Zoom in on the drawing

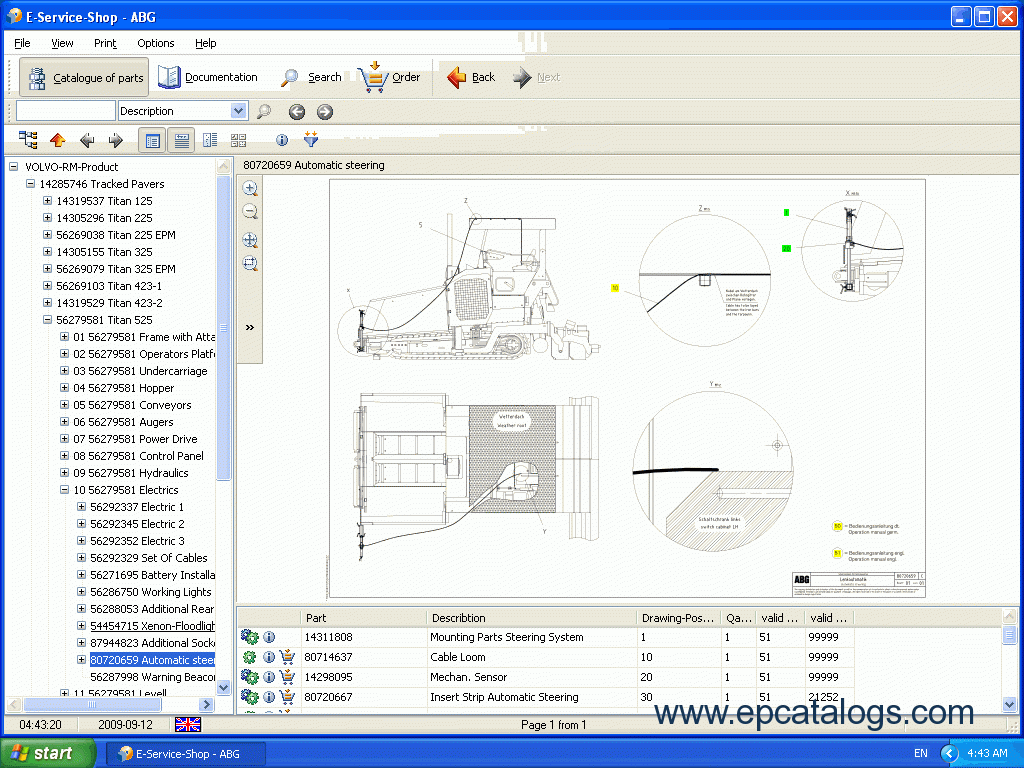[250, 189]
